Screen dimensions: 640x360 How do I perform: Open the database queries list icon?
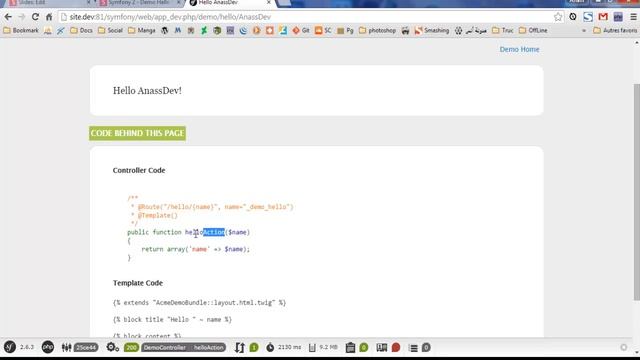coord(413,348)
